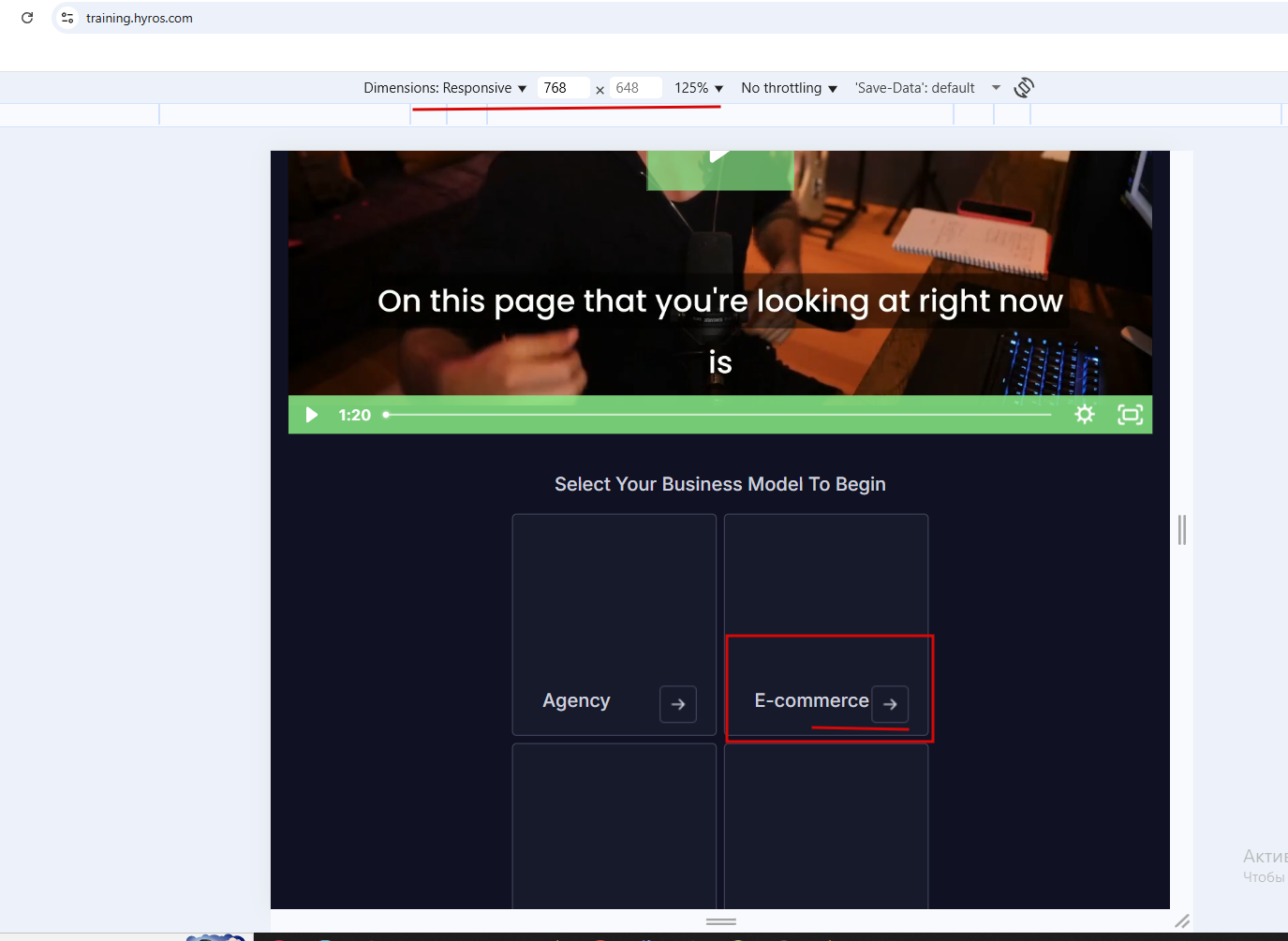
Task: Reload the page with the refresh icon
Action: (x=27, y=18)
